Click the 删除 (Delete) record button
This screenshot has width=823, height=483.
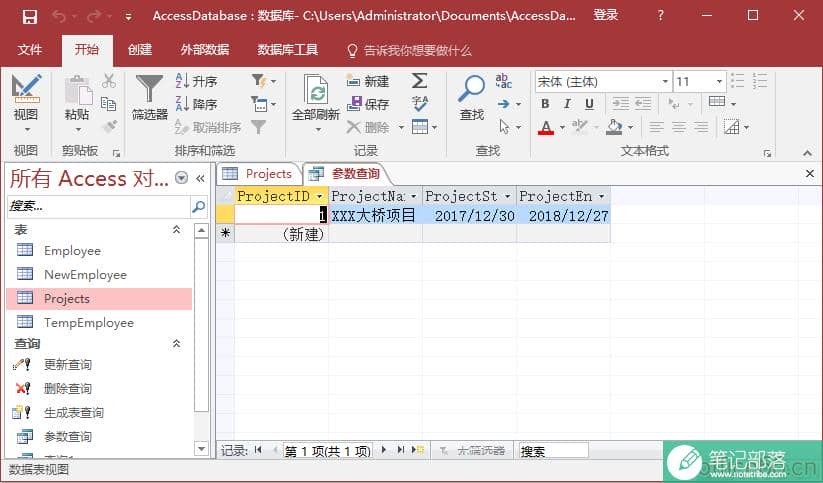(369, 127)
